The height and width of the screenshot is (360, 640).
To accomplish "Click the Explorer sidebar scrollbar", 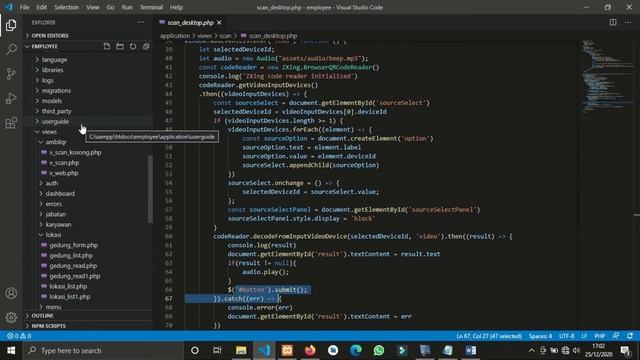I will (x=150, y=189).
